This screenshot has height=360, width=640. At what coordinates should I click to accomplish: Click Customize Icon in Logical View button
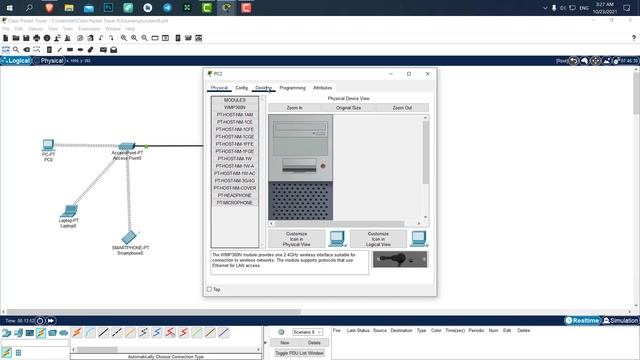click(378, 239)
